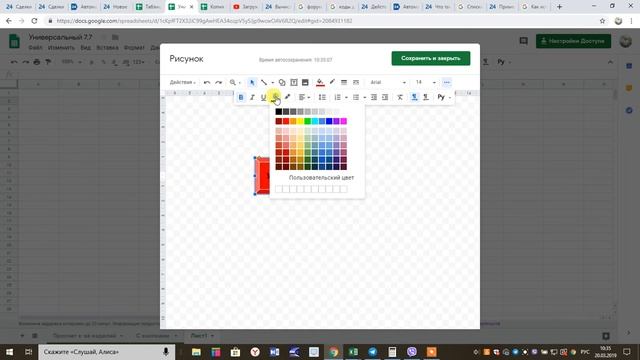Screen dimensions: 640x360
Task: Toggle bold formatting
Action: point(241,97)
